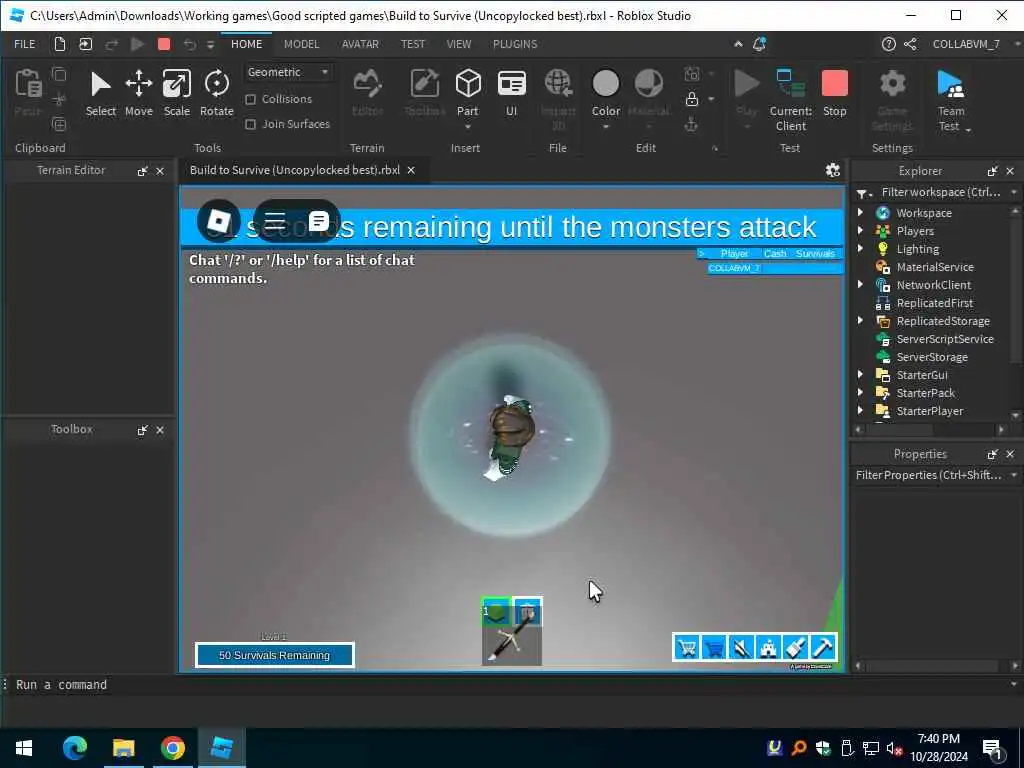Image resolution: width=1024 pixels, height=768 pixels.
Task: Open the lock tool in Edit group
Action: pos(692,99)
